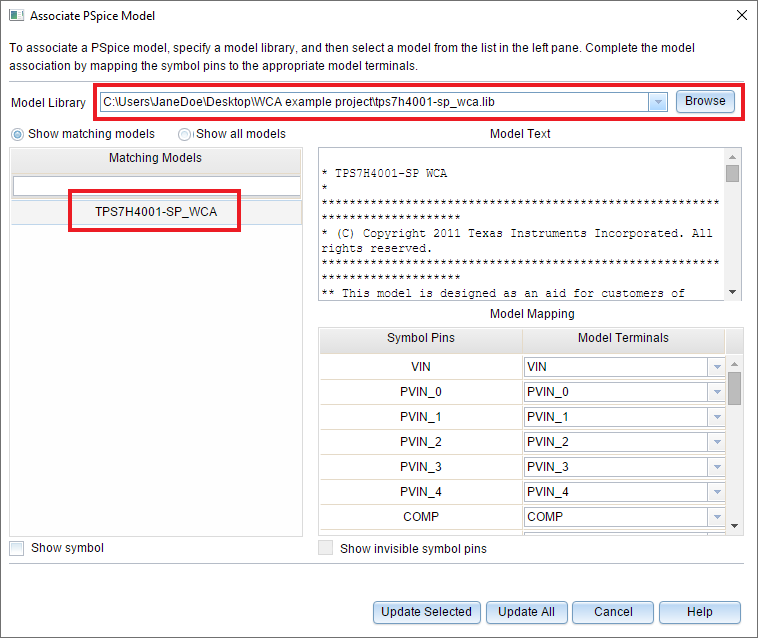Cancel the model association dialog
This screenshot has width=758, height=638.
pyautogui.click(x=613, y=612)
